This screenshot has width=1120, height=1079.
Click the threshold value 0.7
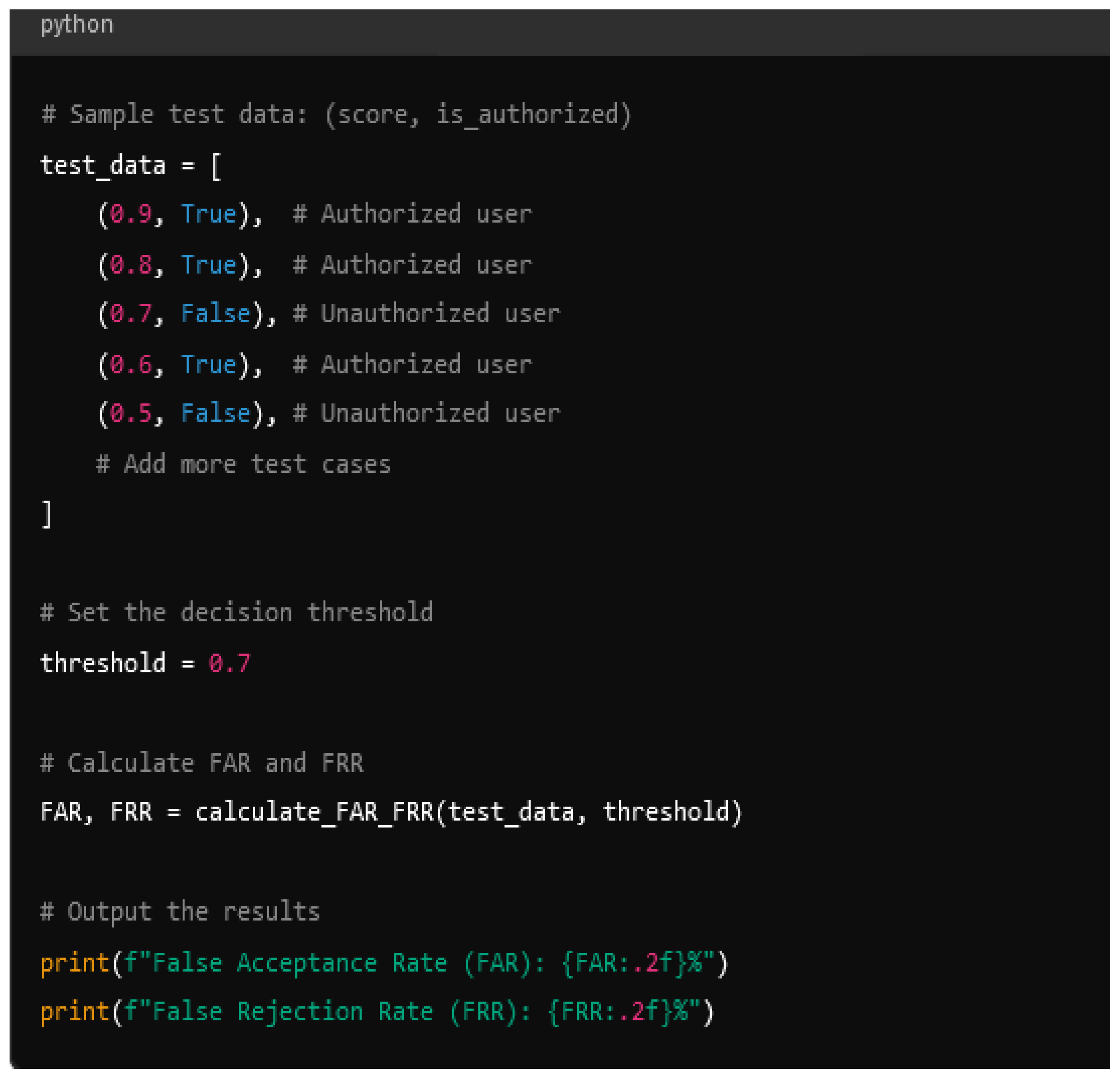pos(229,664)
